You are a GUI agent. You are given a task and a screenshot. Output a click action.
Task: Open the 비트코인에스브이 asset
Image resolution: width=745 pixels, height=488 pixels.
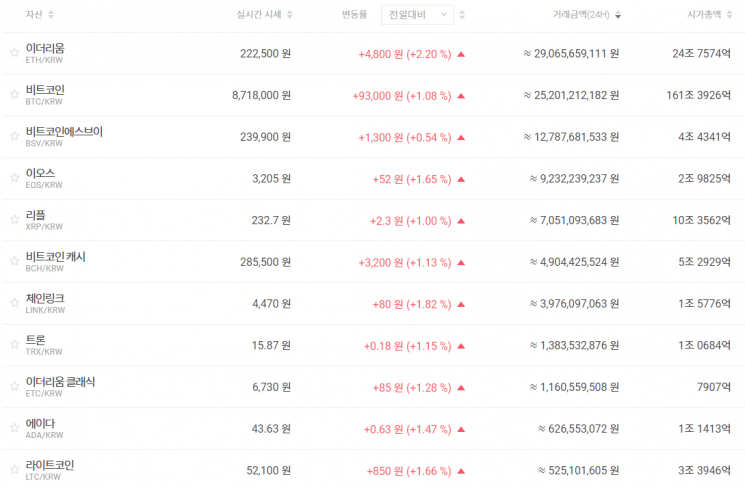(64, 132)
